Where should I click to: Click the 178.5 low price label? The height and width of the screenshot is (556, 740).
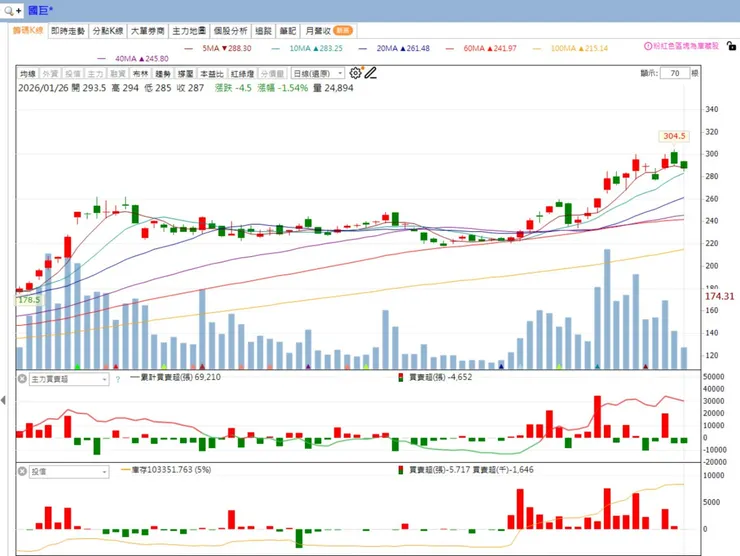pyautogui.click(x=29, y=300)
